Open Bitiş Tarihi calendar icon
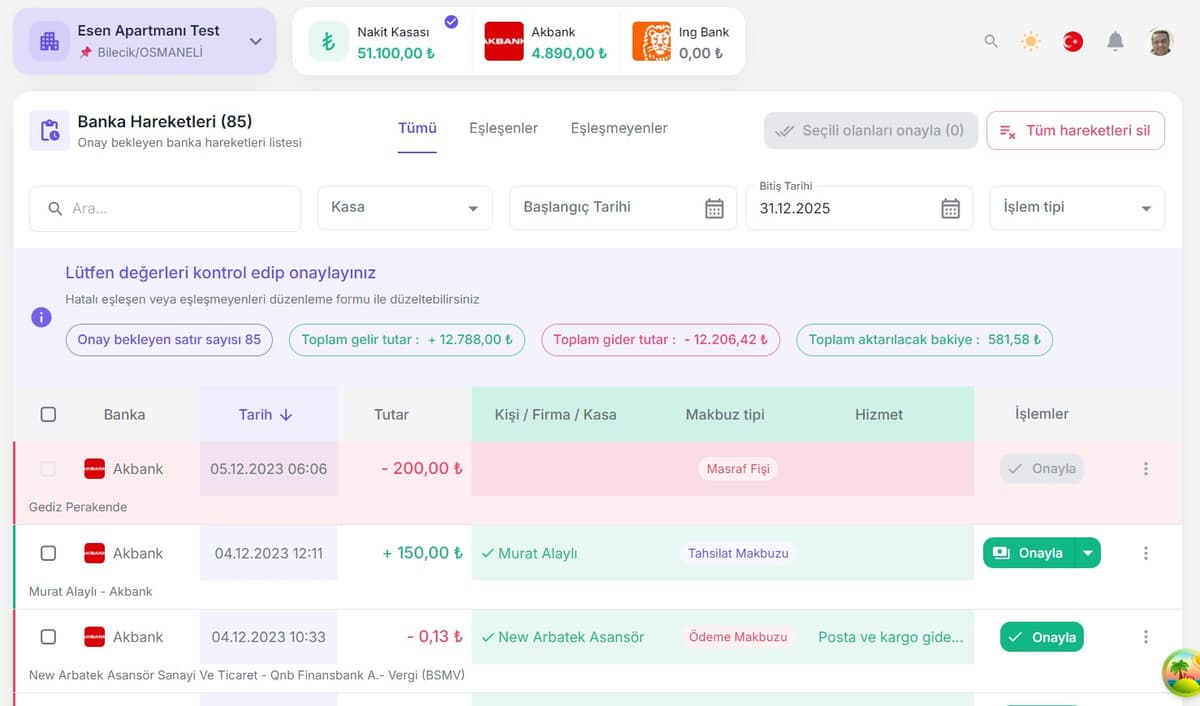Screen dimensions: 1200x706 950,208
